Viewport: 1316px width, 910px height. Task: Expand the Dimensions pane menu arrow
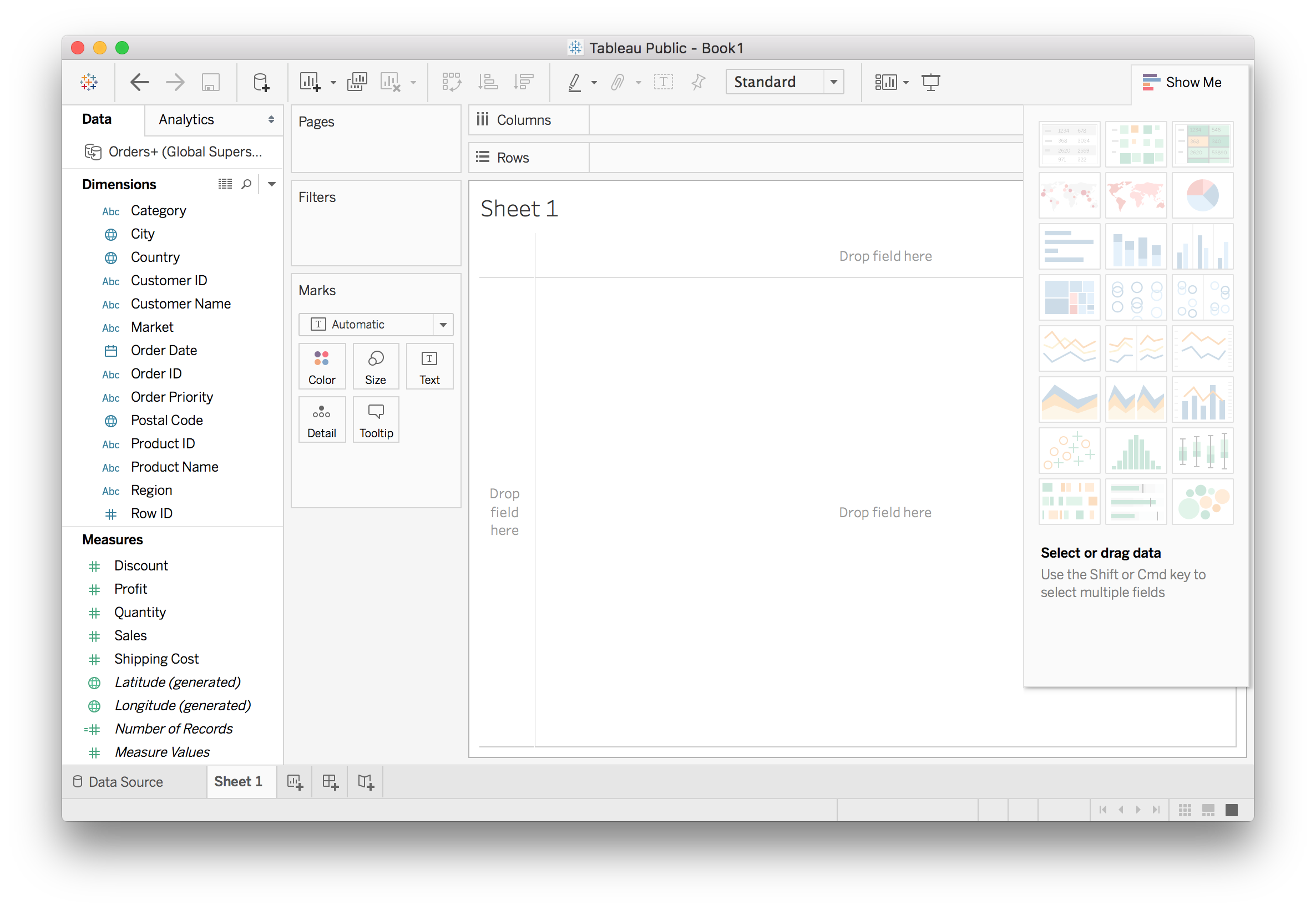[x=272, y=184]
